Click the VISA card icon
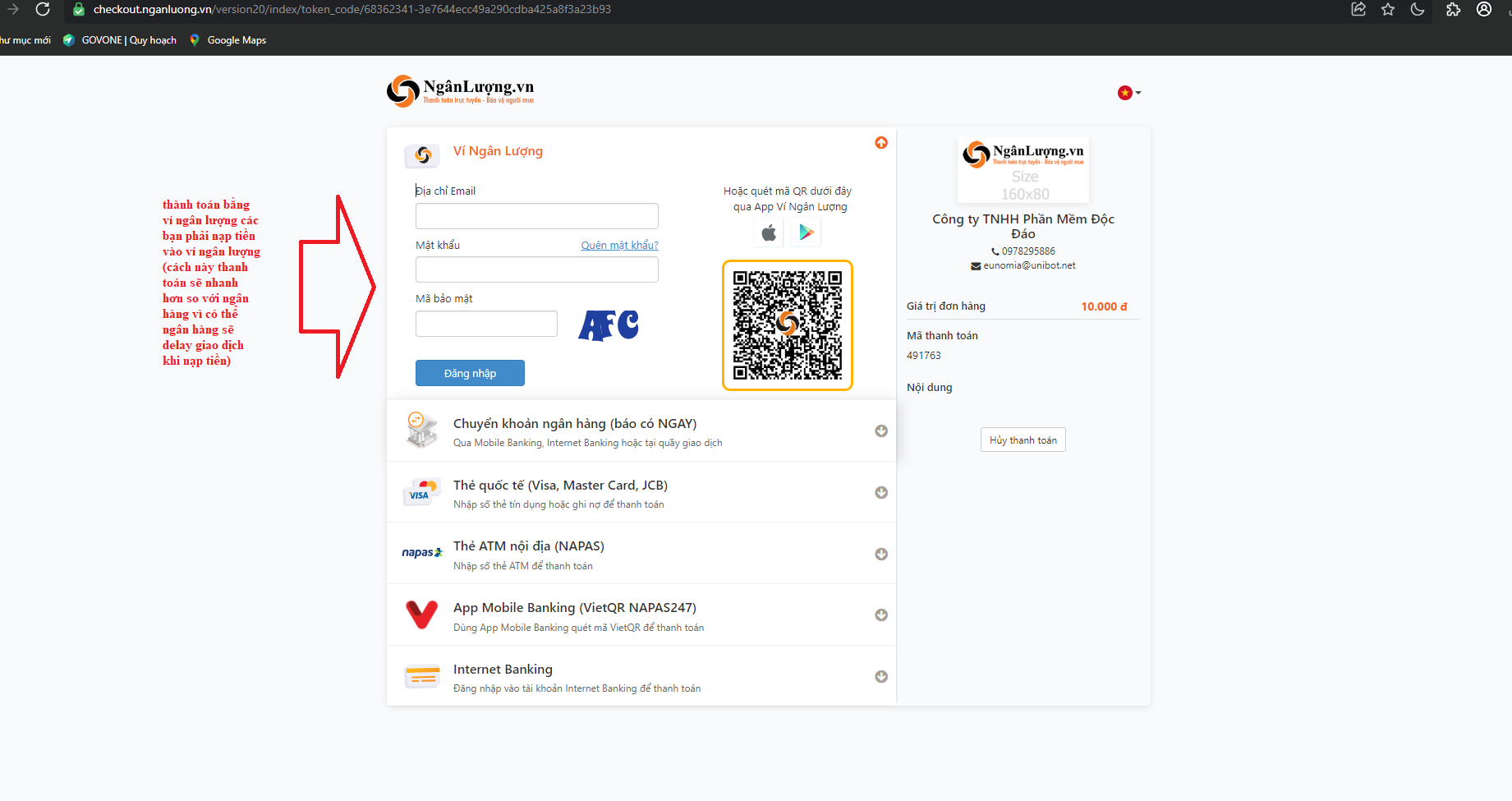Screen dimensions: 1512x801 point(421,492)
